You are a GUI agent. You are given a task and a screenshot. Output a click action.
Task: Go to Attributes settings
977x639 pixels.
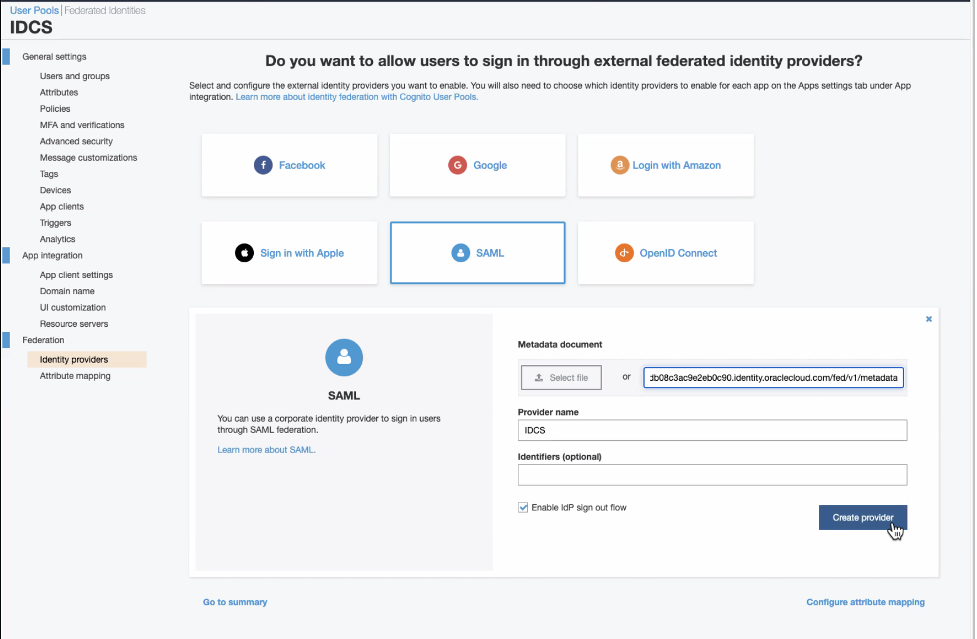point(59,92)
